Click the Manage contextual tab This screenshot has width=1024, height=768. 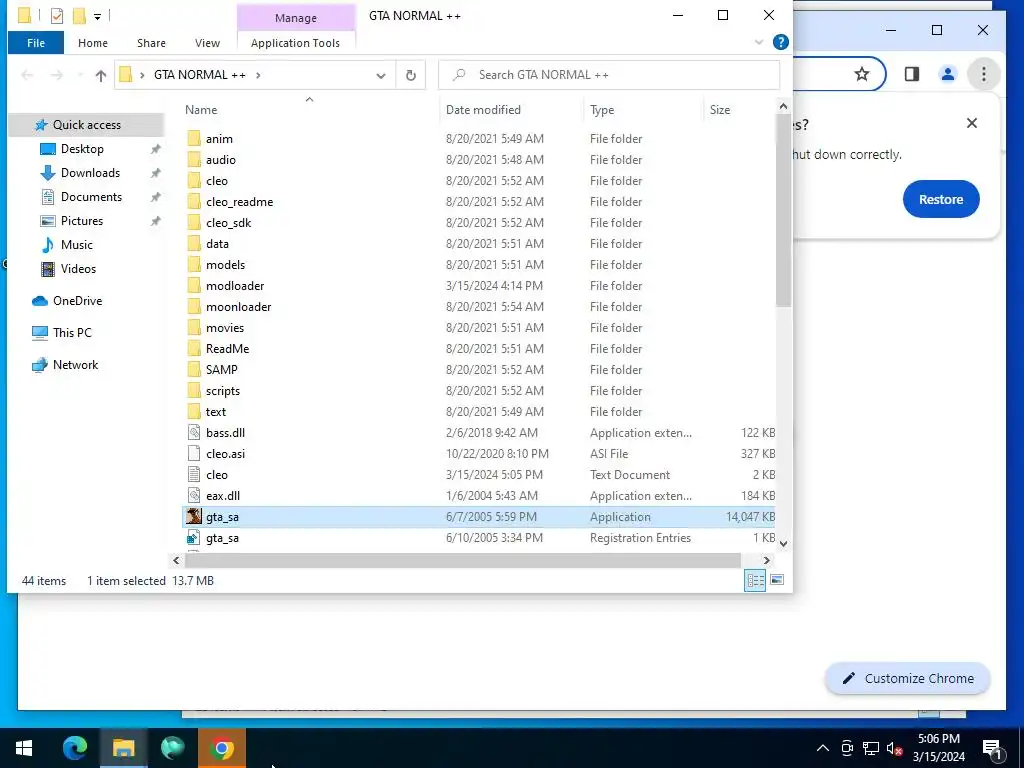[x=295, y=18]
